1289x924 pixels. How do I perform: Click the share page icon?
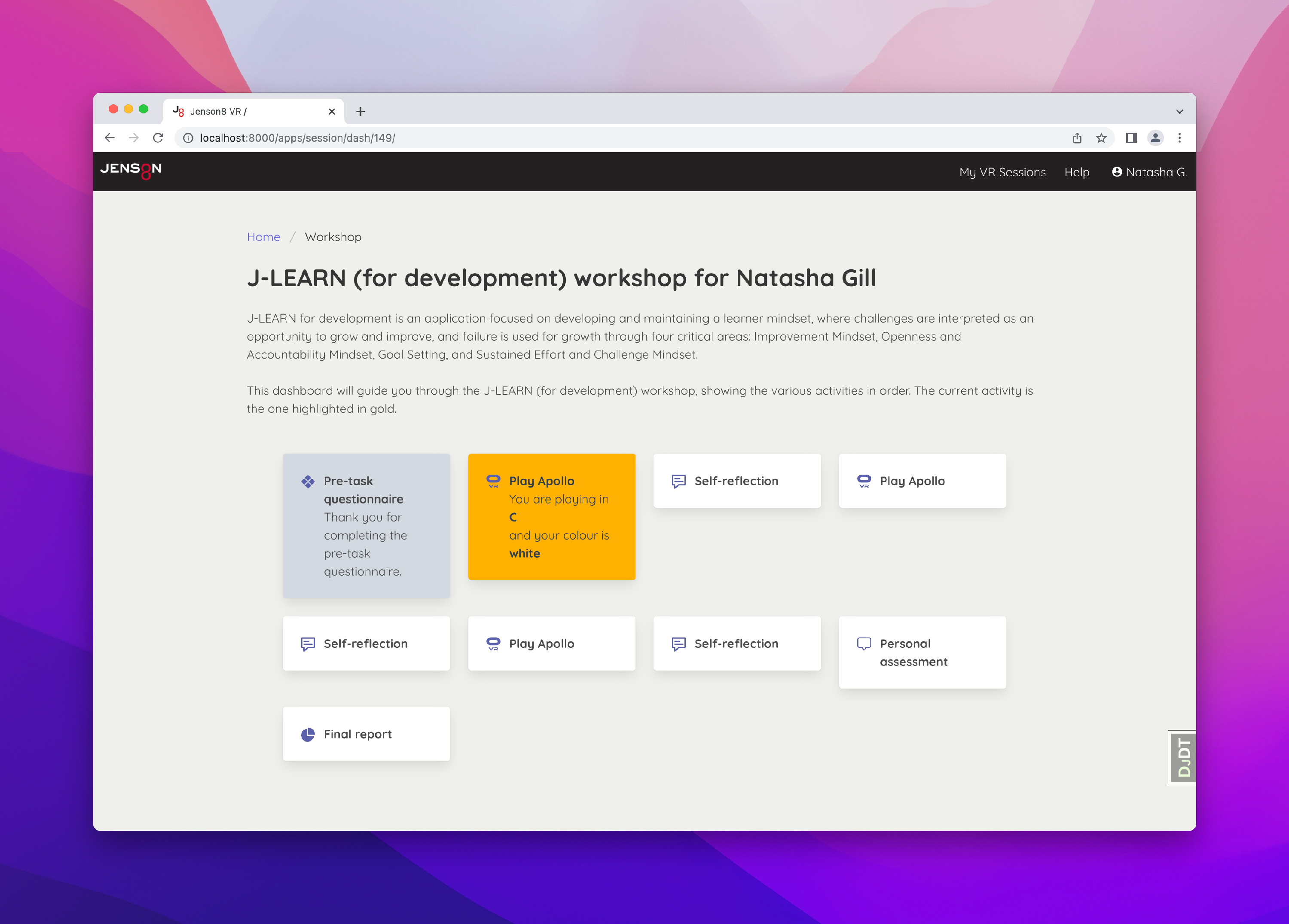[x=1077, y=138]
